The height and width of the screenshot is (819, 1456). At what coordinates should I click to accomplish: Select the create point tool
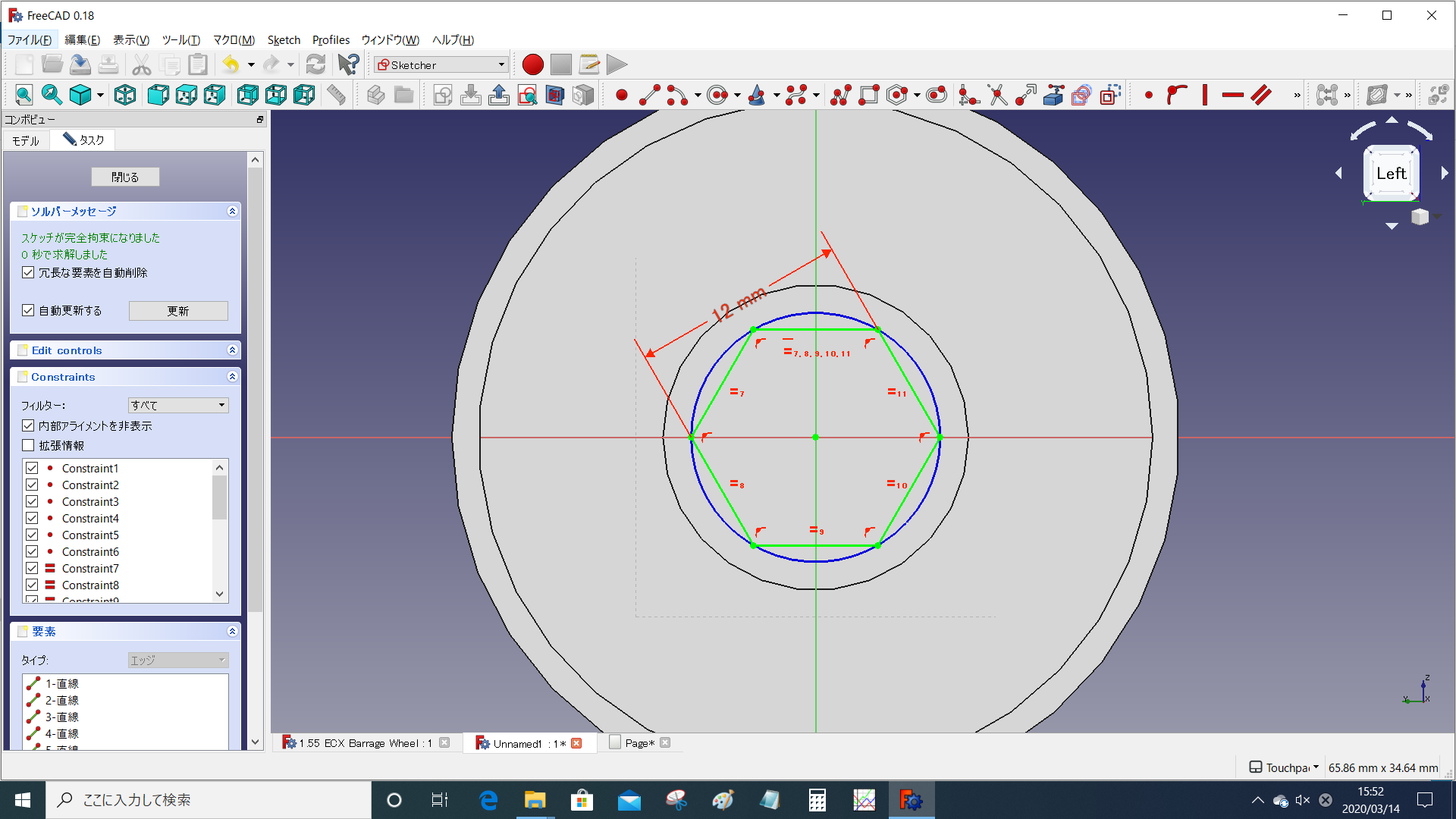click(x=621, y=95)
